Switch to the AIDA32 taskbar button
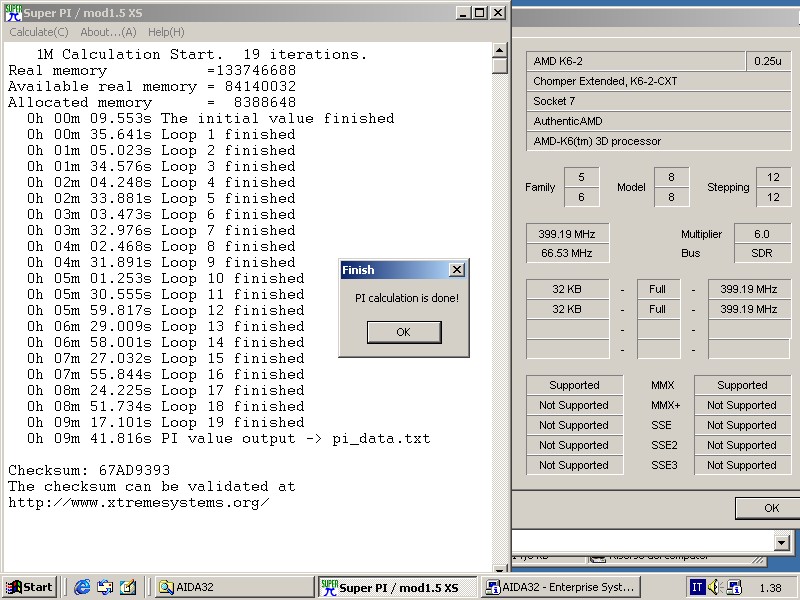The height and width of the screenshot is (600, 800). (233, 587)
